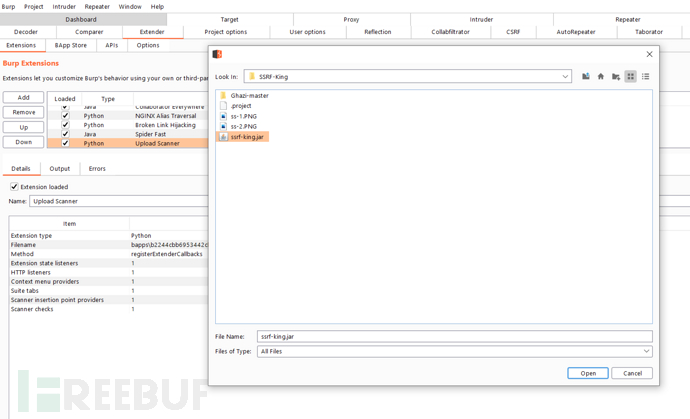Switch to the Proxy tab
The width and height of the screenshot is (690, 419).
[x=351, y=19]
